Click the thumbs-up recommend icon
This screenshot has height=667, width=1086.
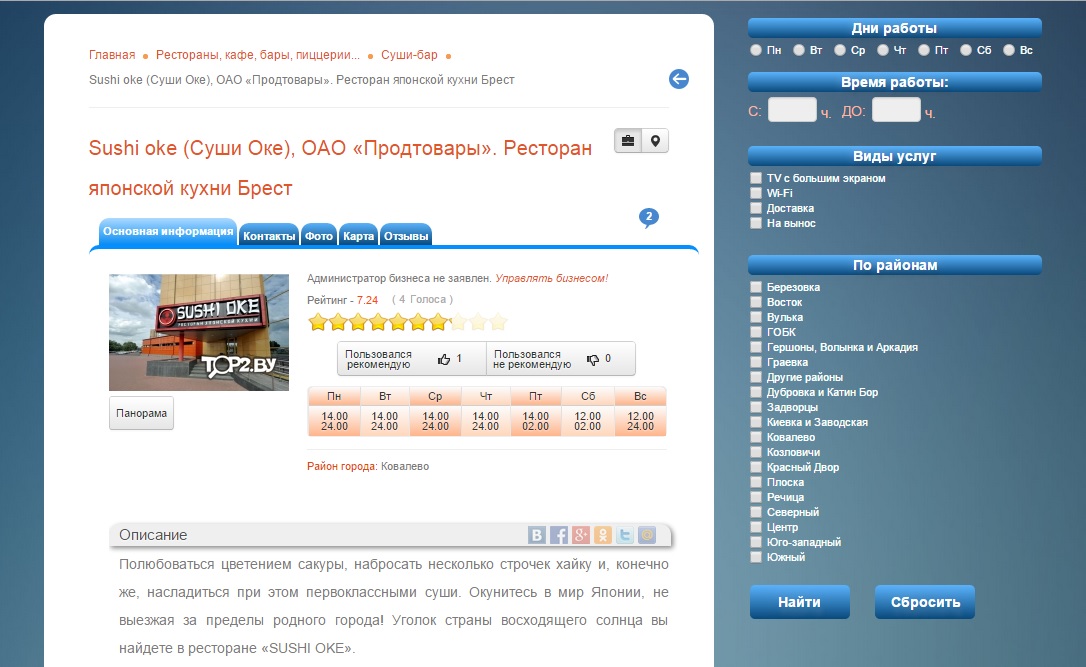coord(444,359)
